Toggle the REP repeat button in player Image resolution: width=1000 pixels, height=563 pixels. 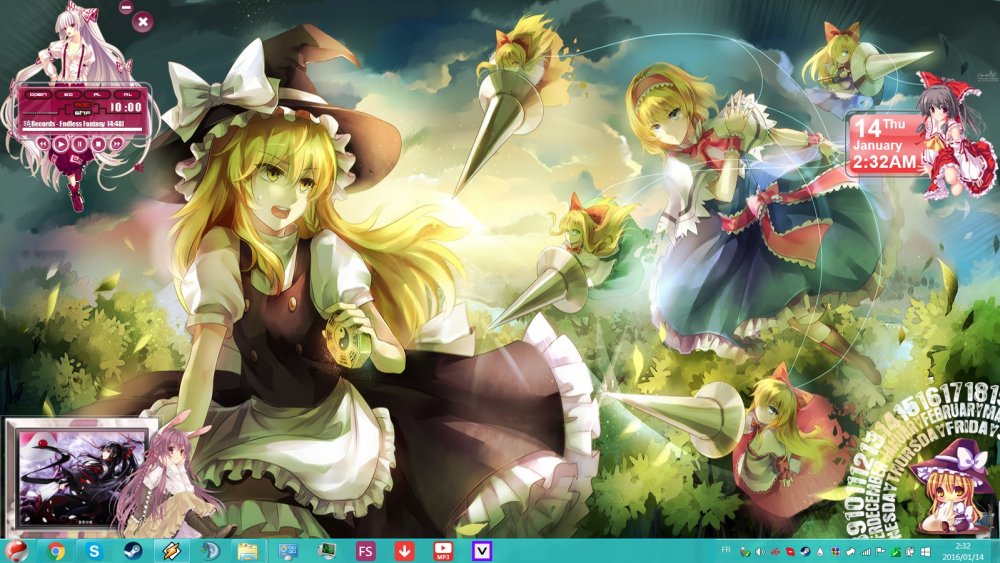tap(83, 105)
